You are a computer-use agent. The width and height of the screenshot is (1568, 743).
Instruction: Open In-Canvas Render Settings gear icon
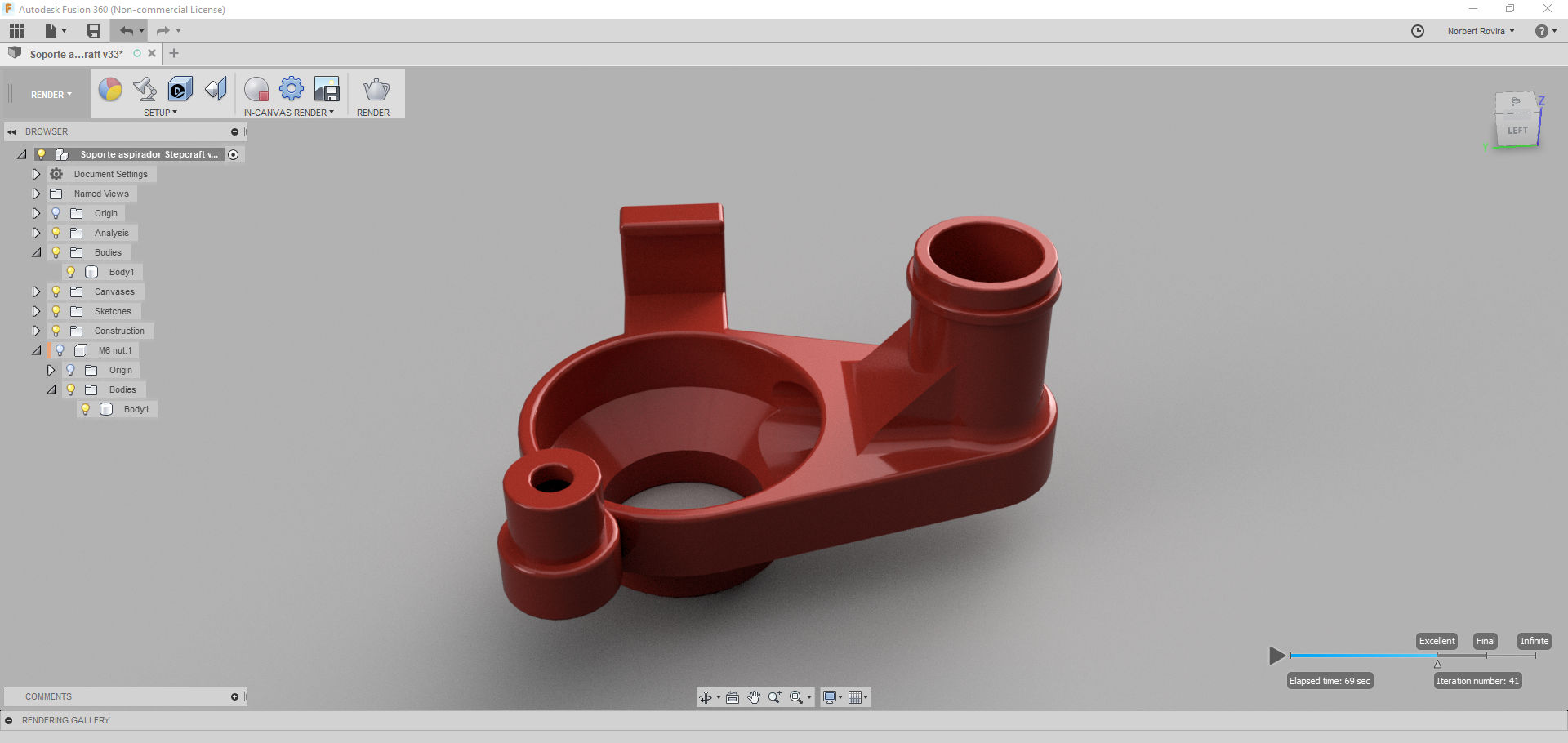tap(292, 89)
